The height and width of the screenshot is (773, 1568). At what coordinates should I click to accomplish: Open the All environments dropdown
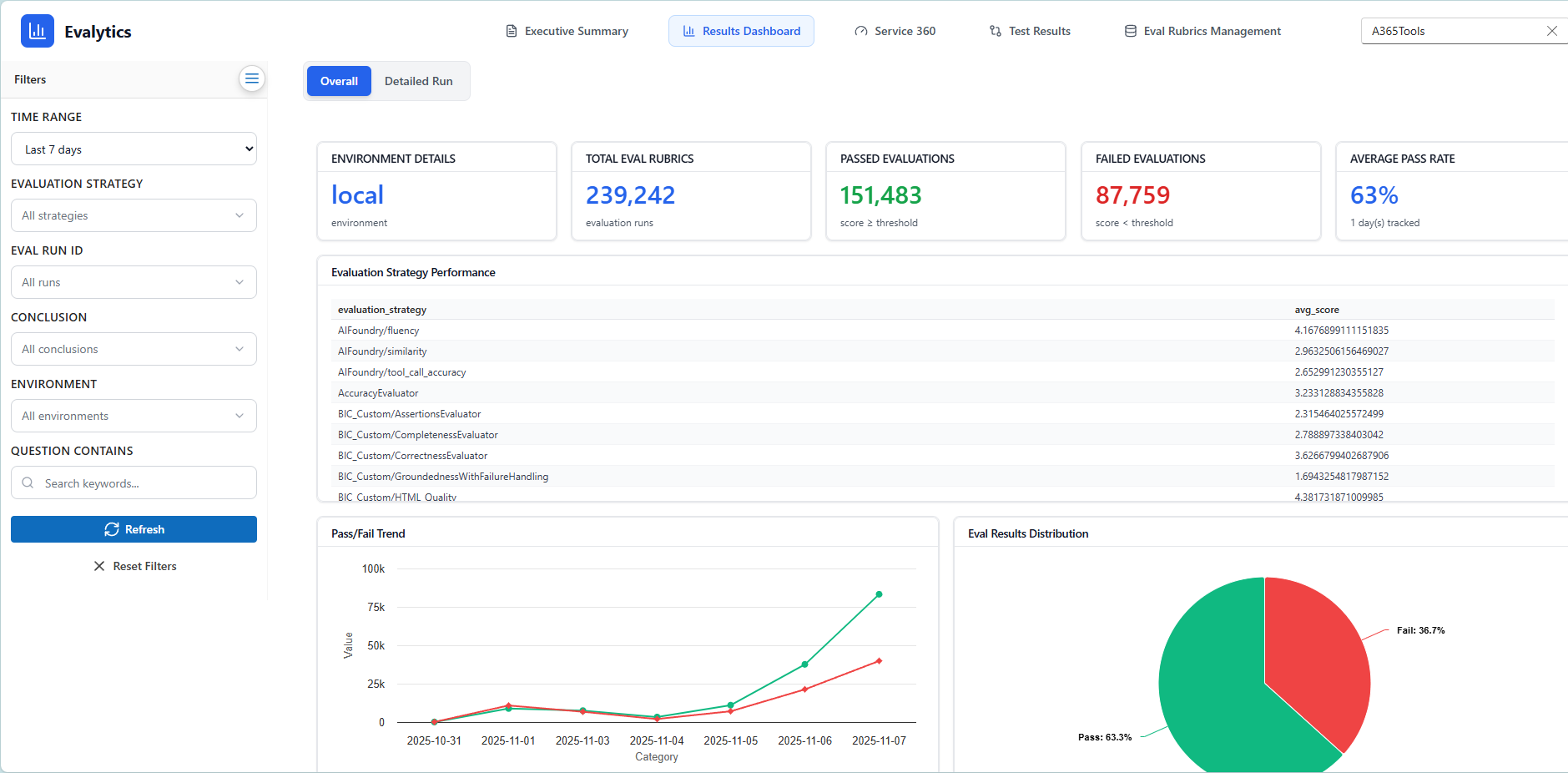click(134, 416)
